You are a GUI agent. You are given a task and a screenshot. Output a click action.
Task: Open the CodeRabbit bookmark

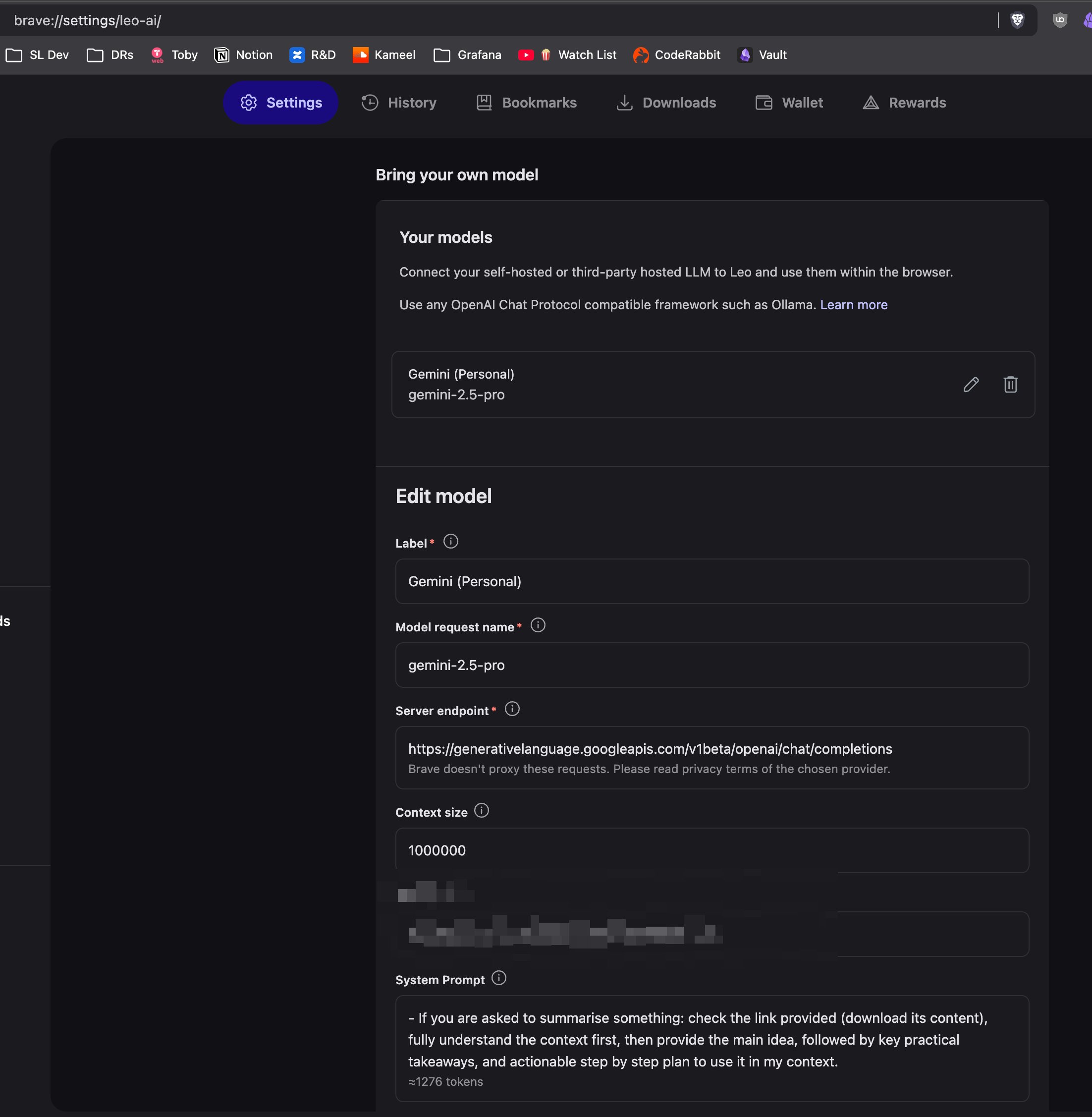(677, 55)
